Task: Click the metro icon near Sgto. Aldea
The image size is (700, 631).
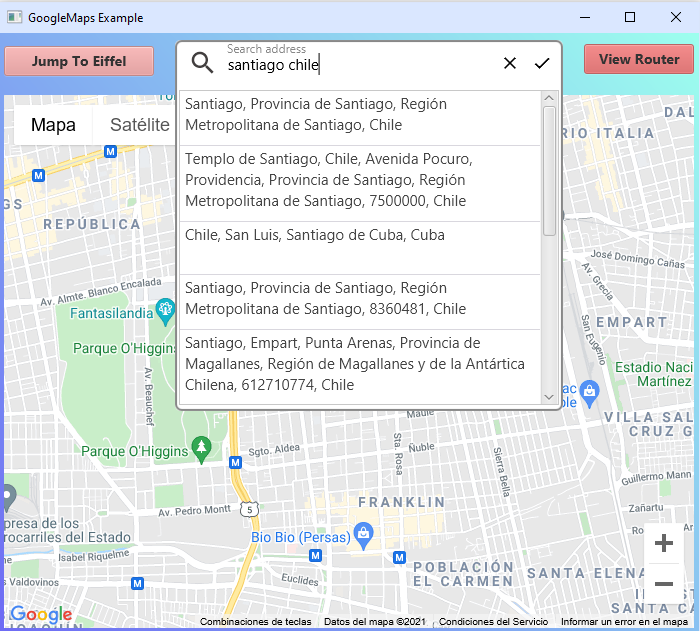Action: point(235,463)
